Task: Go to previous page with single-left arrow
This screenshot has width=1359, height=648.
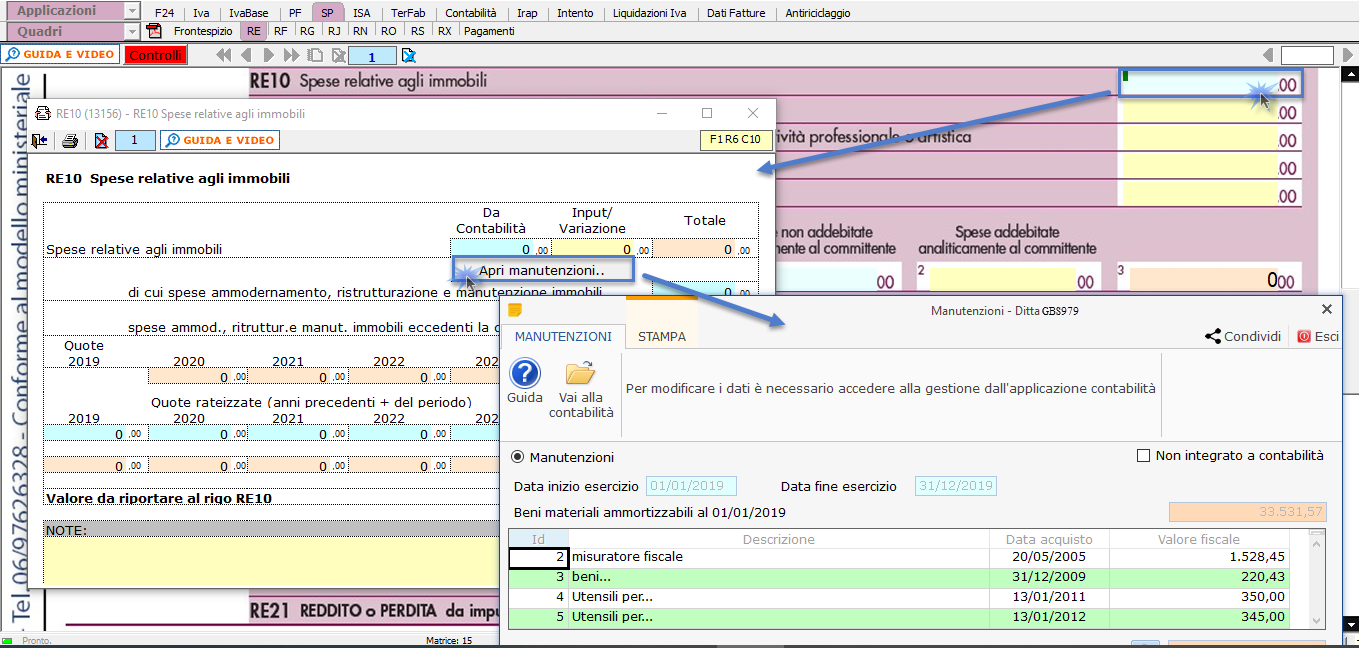Action: (x=248, y=55)
